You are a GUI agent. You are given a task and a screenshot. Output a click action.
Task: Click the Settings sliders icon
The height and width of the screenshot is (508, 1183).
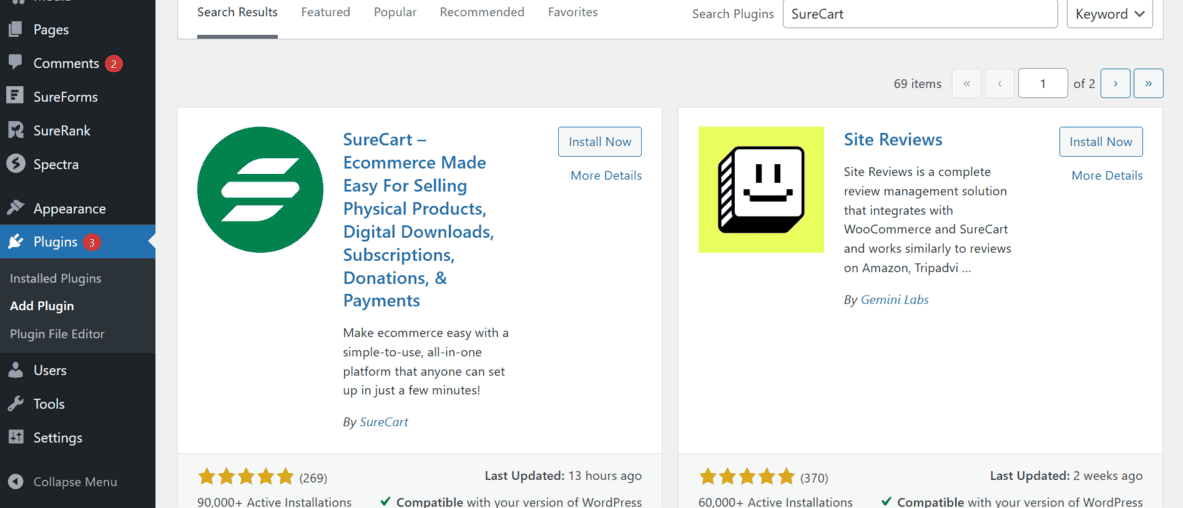point(15,438)
